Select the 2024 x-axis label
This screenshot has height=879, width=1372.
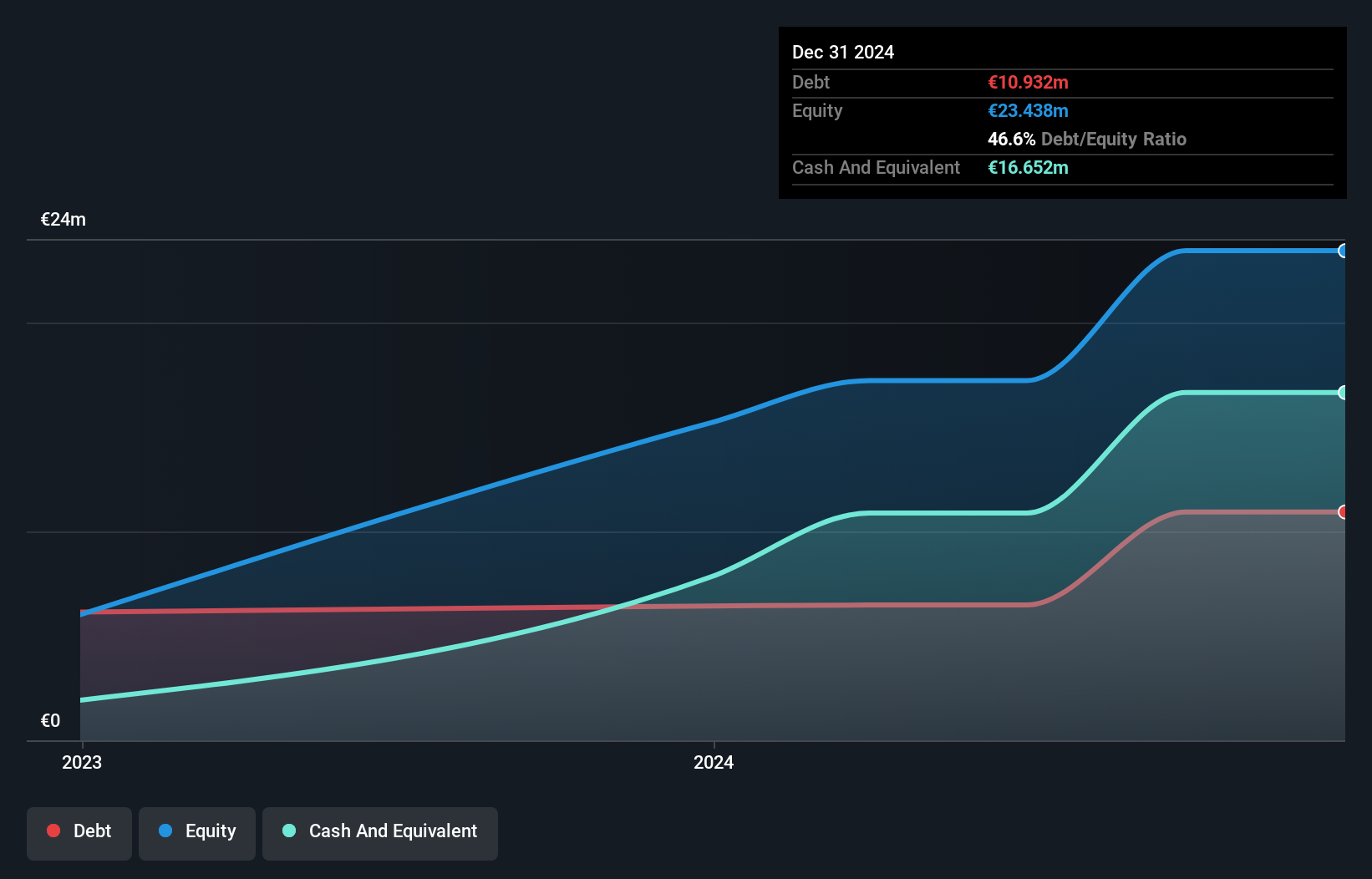coord(714,762)
